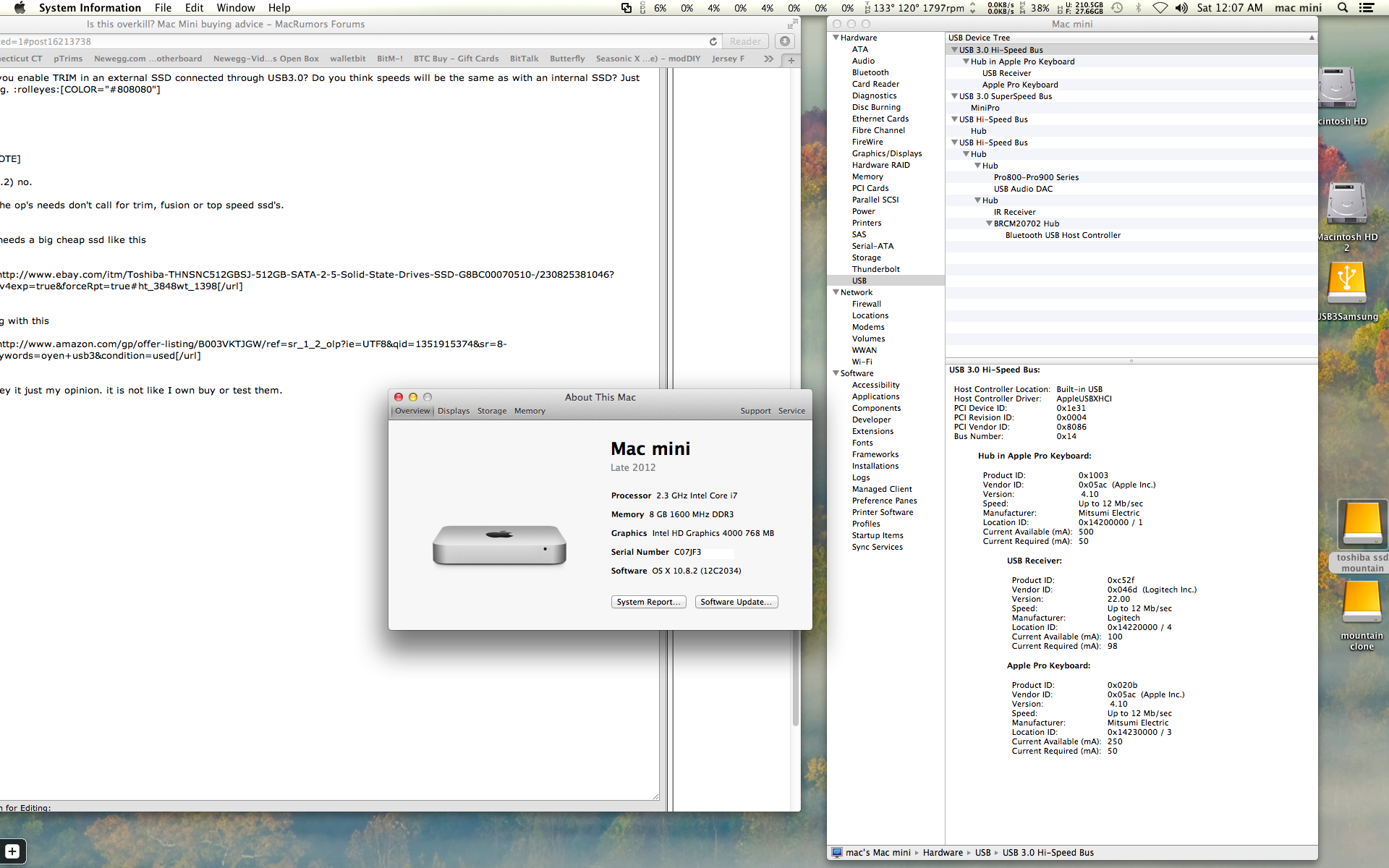Viewport: 1389px width, 868px height.
Task: Open Support link in About This Mac
Action: tap(755, 411)
